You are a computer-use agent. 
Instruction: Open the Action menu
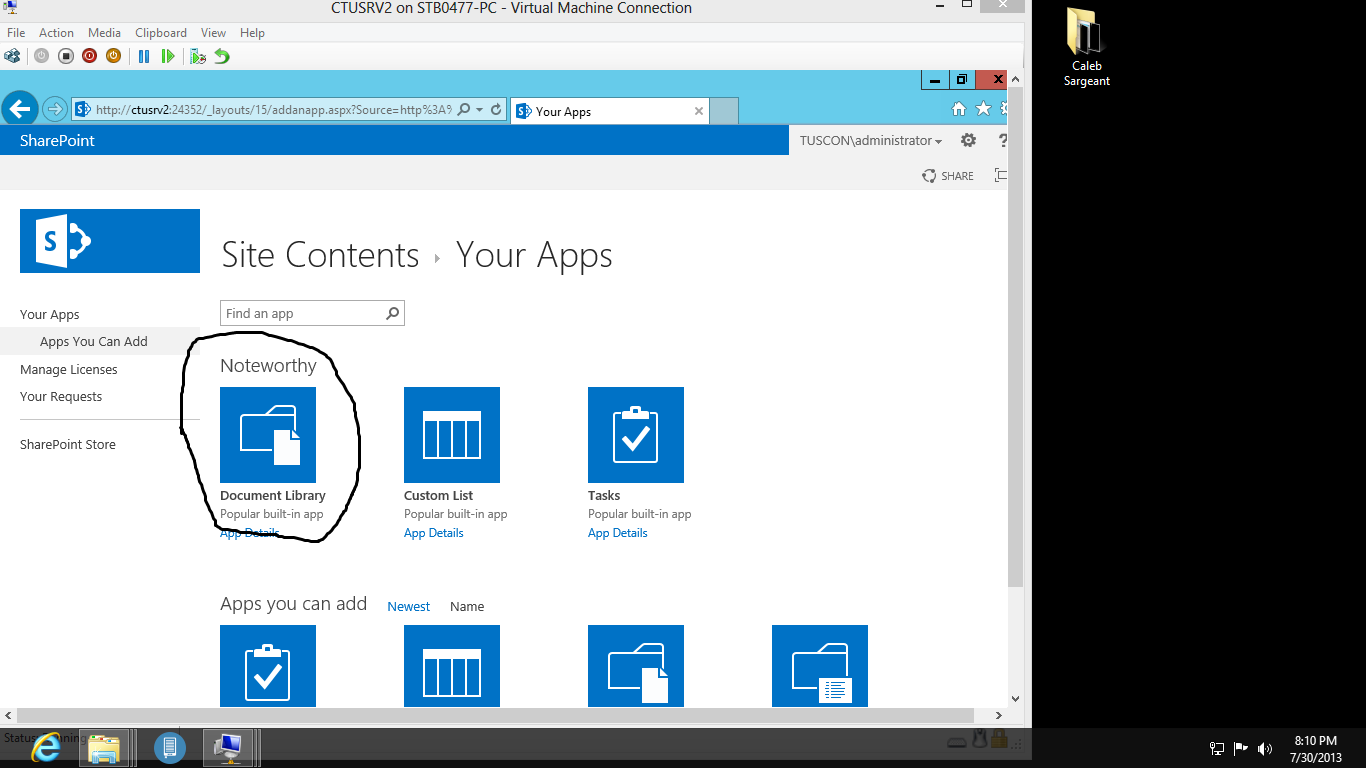click(56, 33)
